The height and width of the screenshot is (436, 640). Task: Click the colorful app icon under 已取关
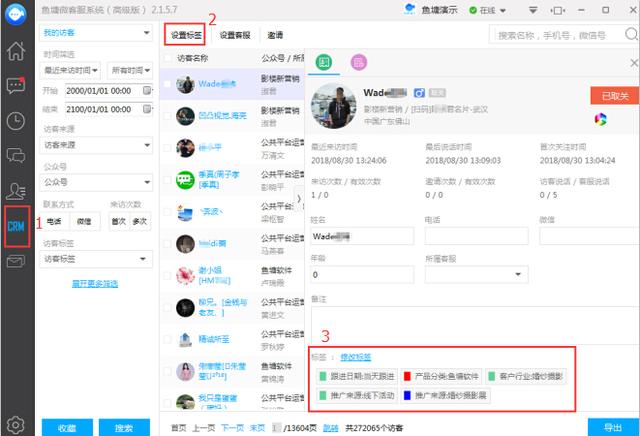tap(600, 119)
